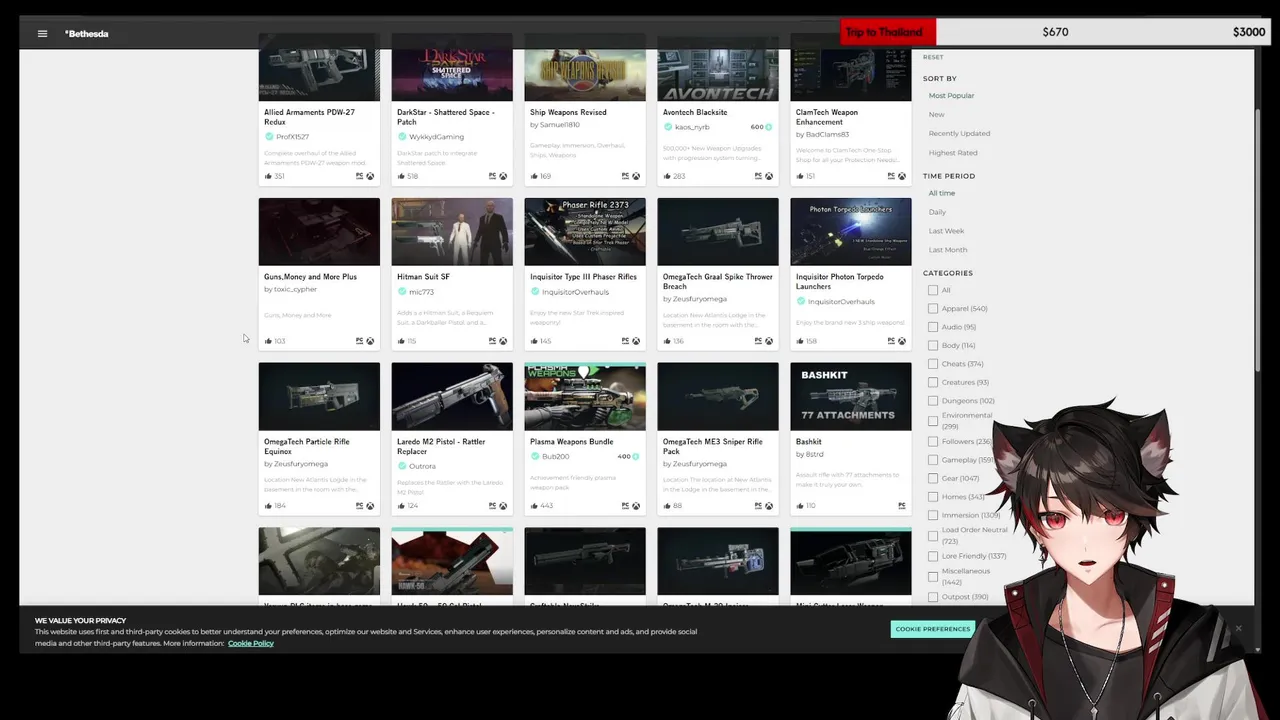This screenshot has height=720, width=1280.
Task: Open the Cookie Policy link
Action: [x=250, y=643]
